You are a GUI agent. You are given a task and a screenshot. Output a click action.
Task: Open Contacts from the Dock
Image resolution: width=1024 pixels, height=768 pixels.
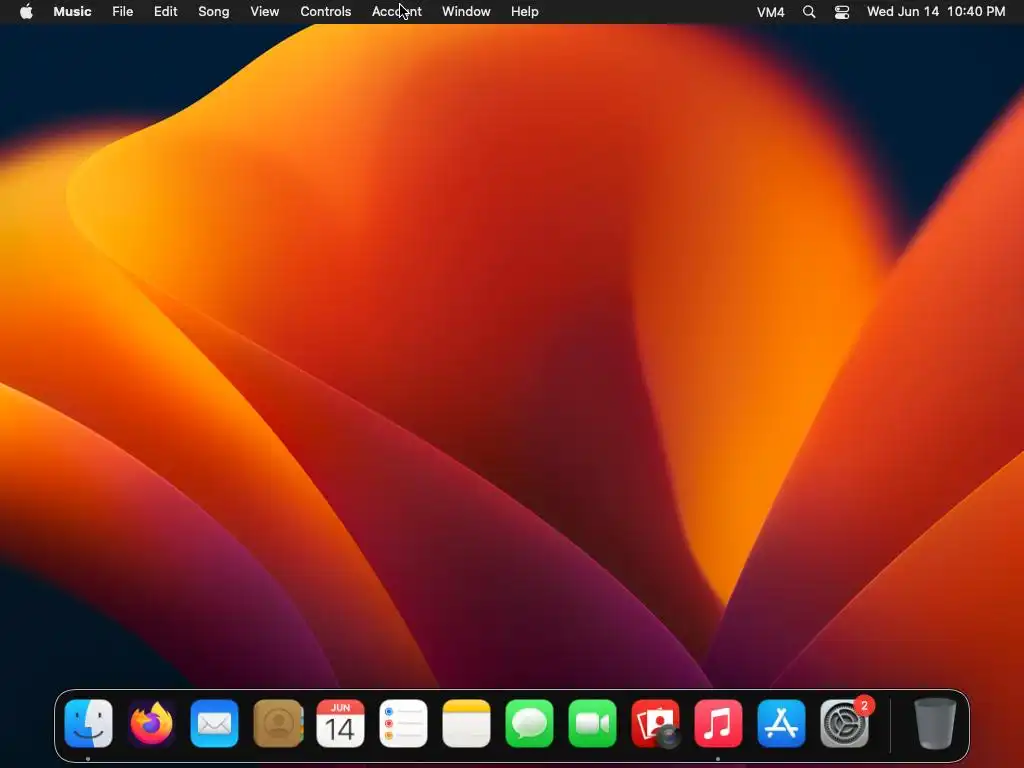click(278, 724)
